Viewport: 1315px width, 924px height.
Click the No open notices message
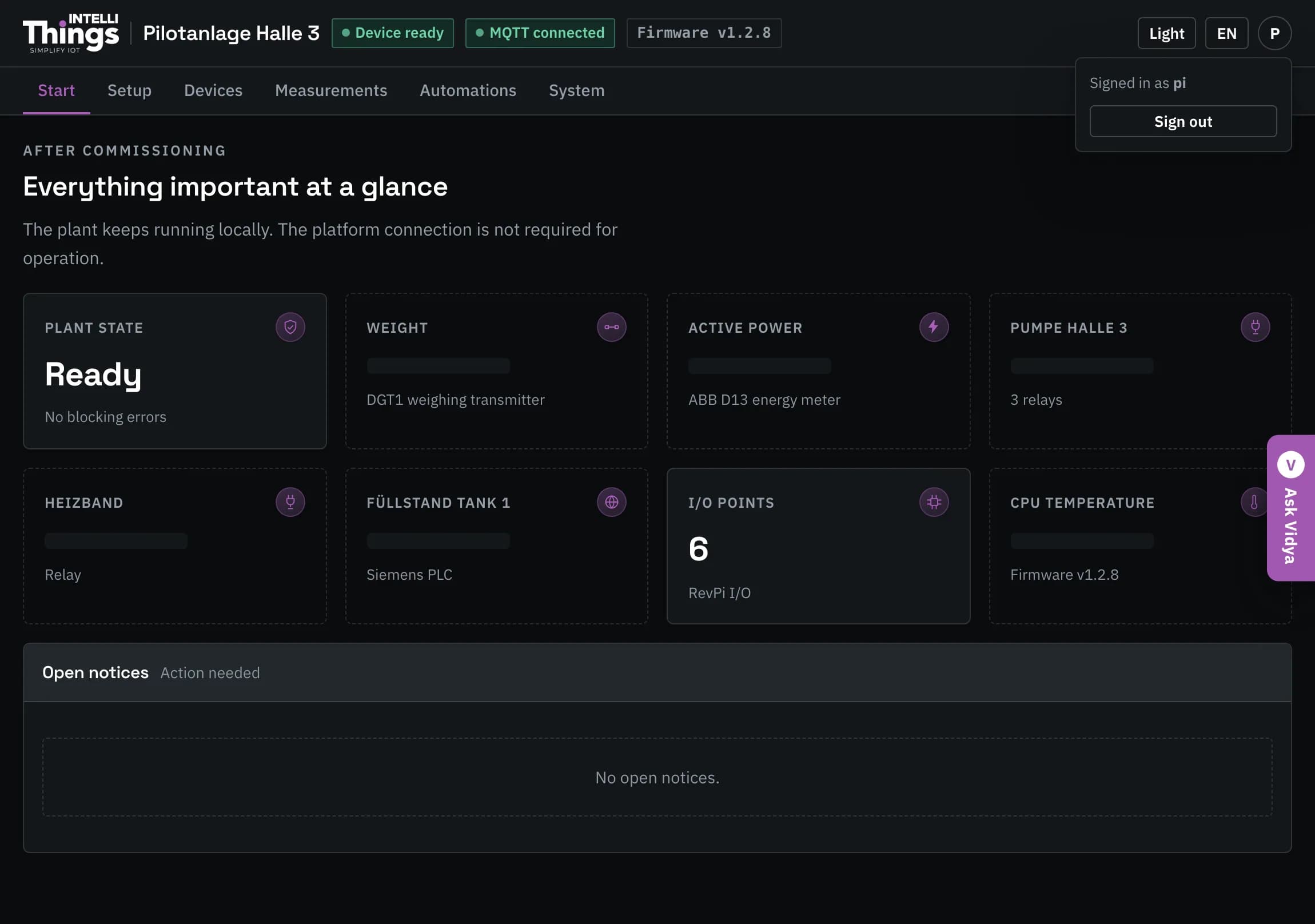click(657, 778)
